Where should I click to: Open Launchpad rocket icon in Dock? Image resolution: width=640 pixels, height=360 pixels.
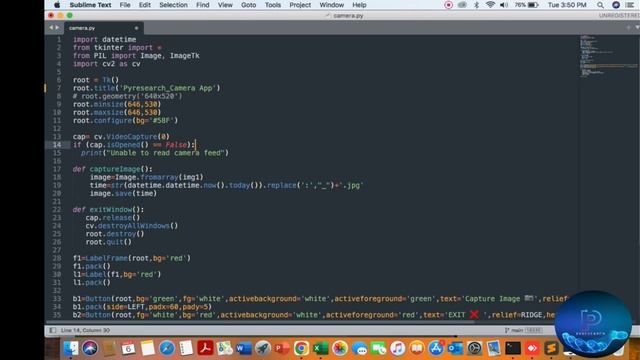tap(263, 348)
